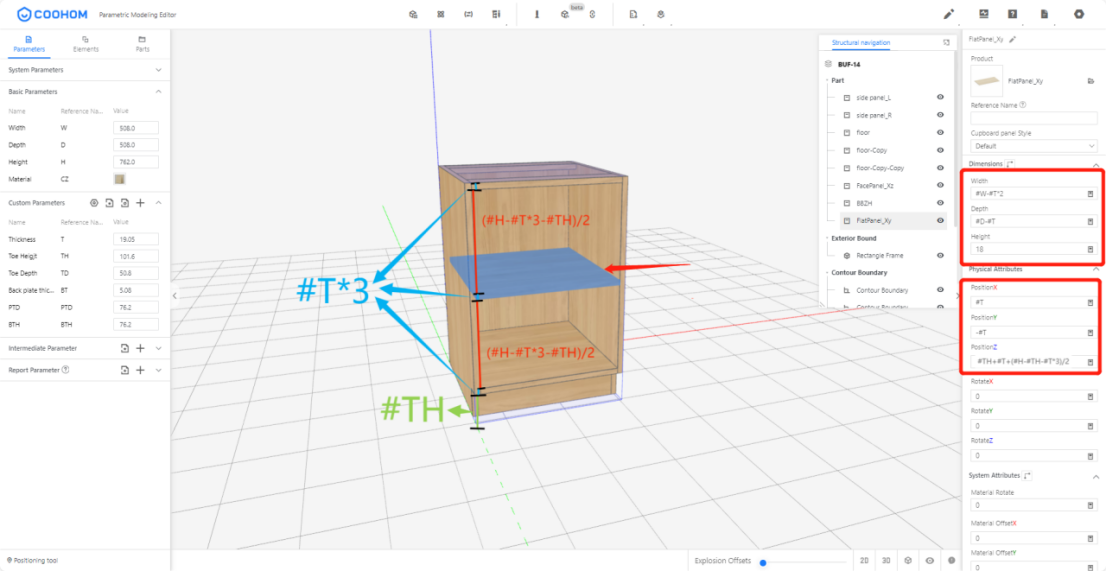
Task: Click the Positioning tool button
Action: (x=35, y=560)
